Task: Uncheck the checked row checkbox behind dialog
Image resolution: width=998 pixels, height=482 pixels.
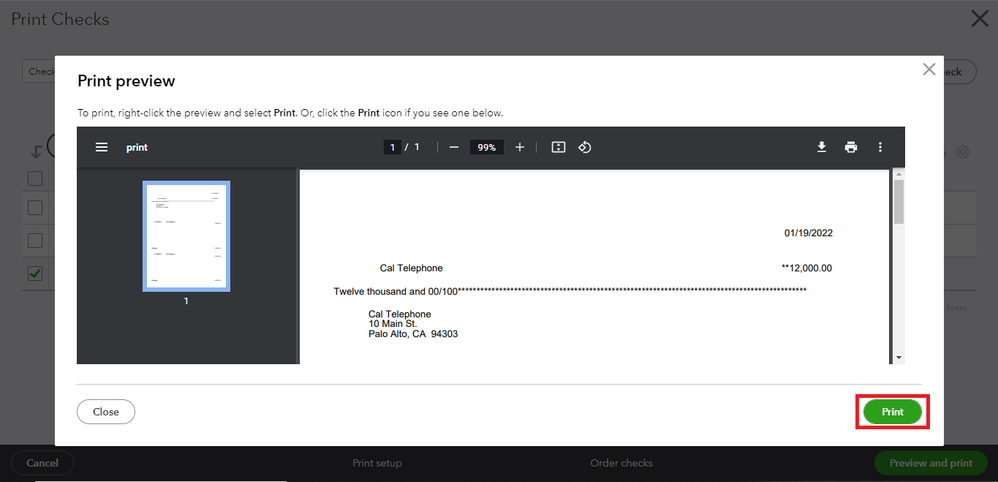Action: coord(36,274)
